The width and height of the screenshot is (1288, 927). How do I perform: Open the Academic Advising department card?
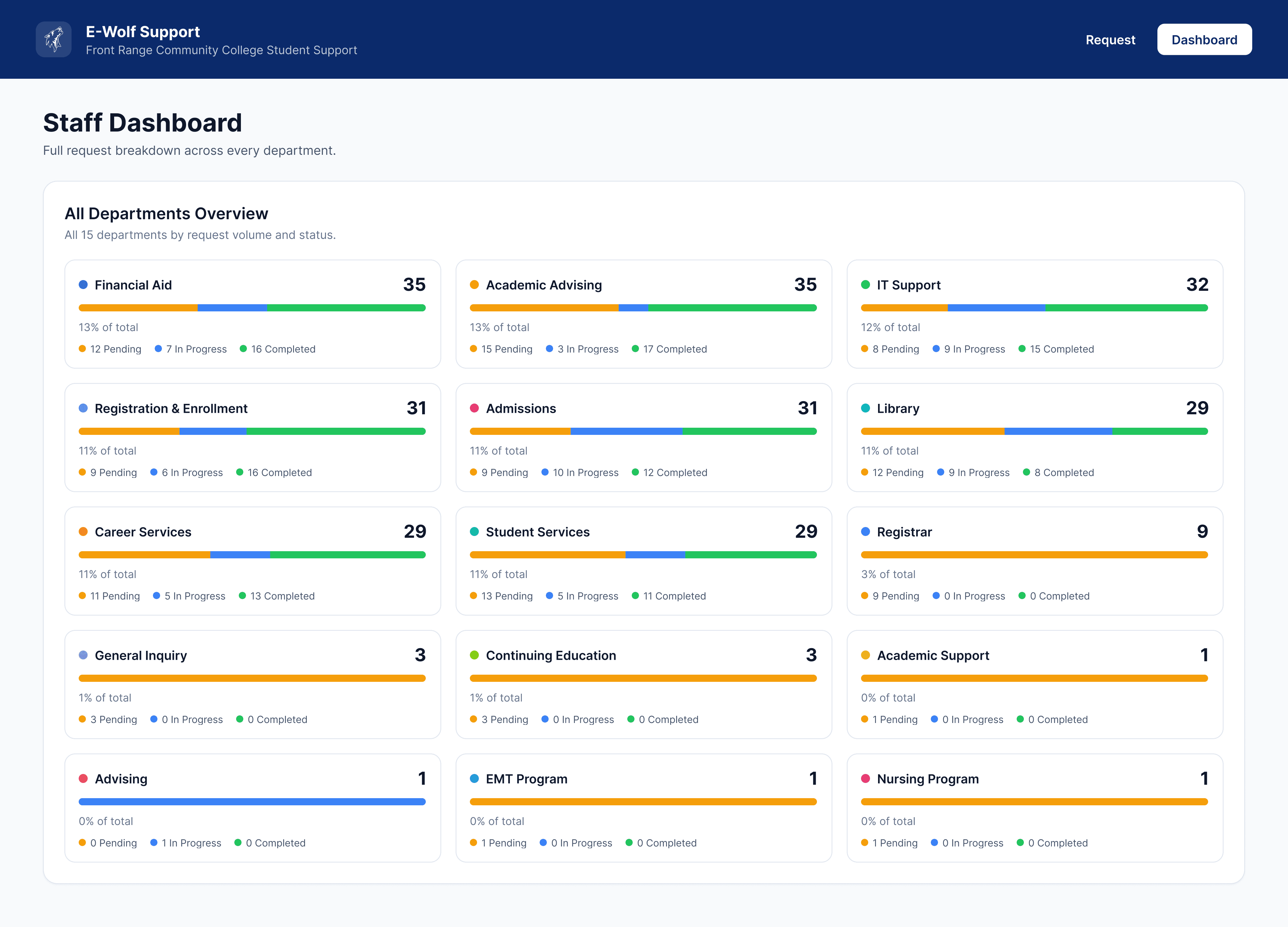tap(643, 314)
